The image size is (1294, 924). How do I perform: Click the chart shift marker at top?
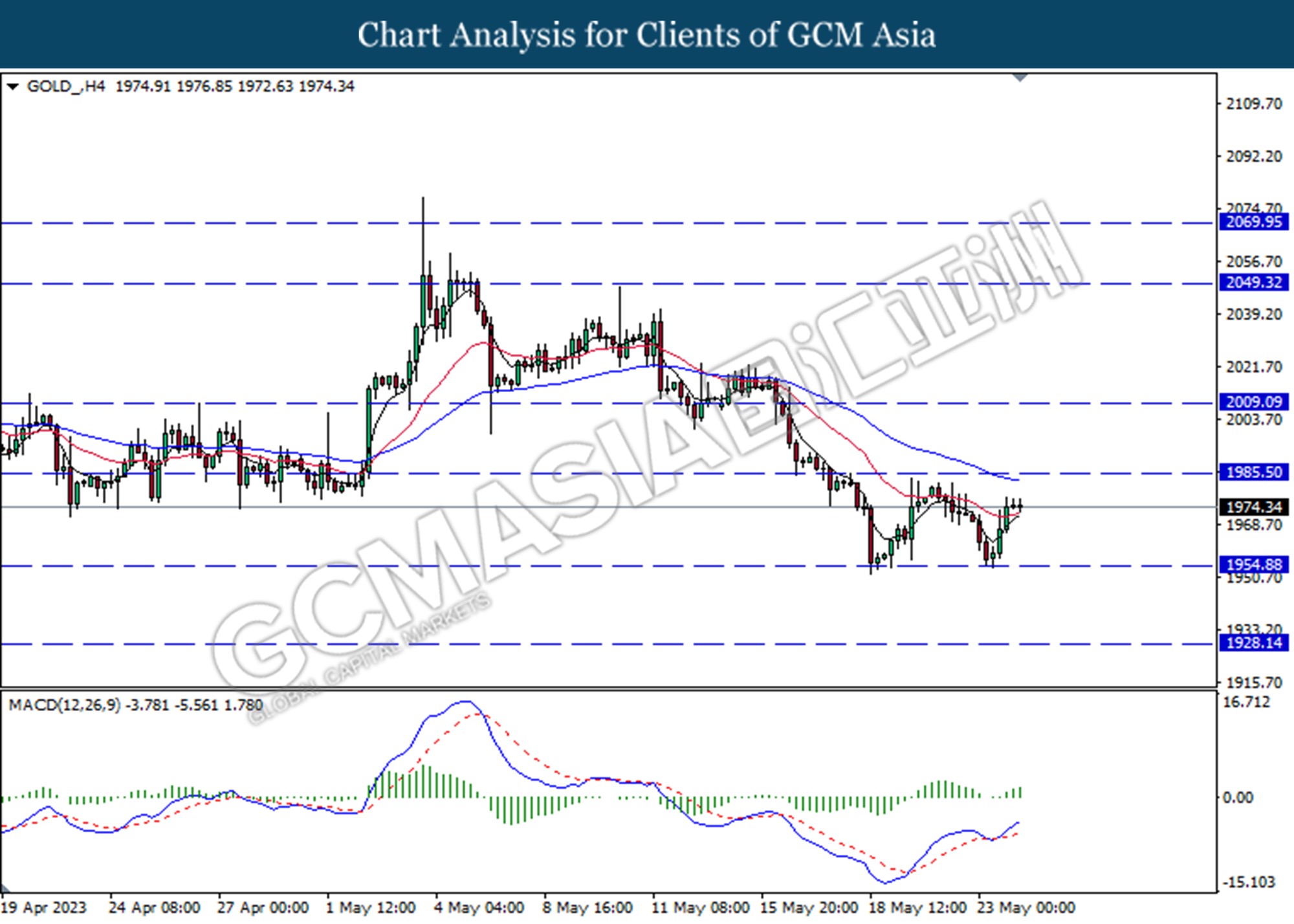click(1020, 78)
